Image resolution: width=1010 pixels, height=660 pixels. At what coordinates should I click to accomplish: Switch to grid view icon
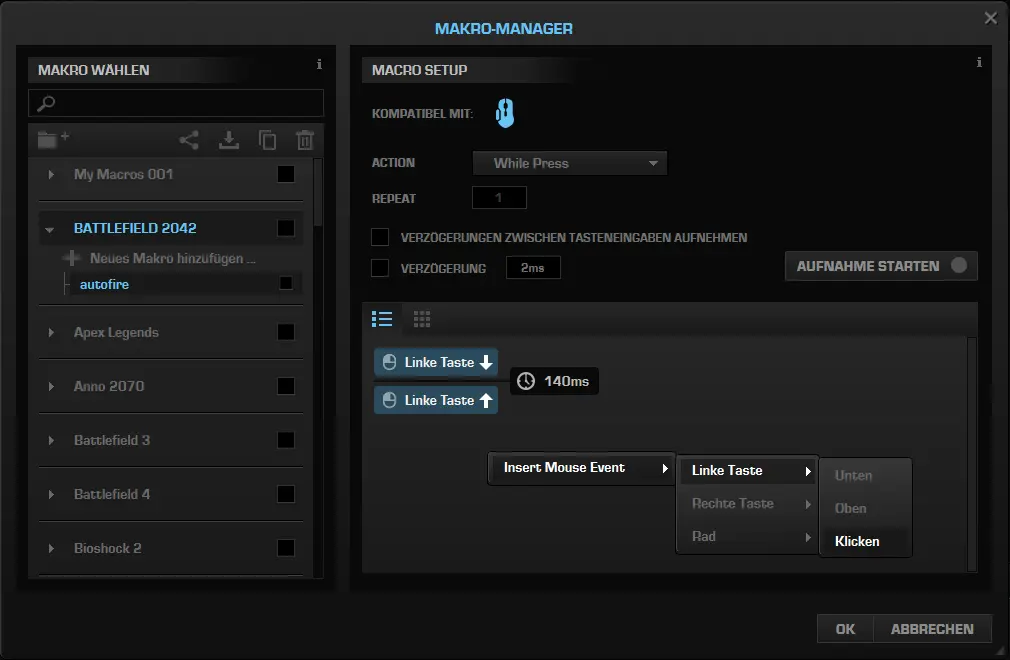(x=422, y=319)
